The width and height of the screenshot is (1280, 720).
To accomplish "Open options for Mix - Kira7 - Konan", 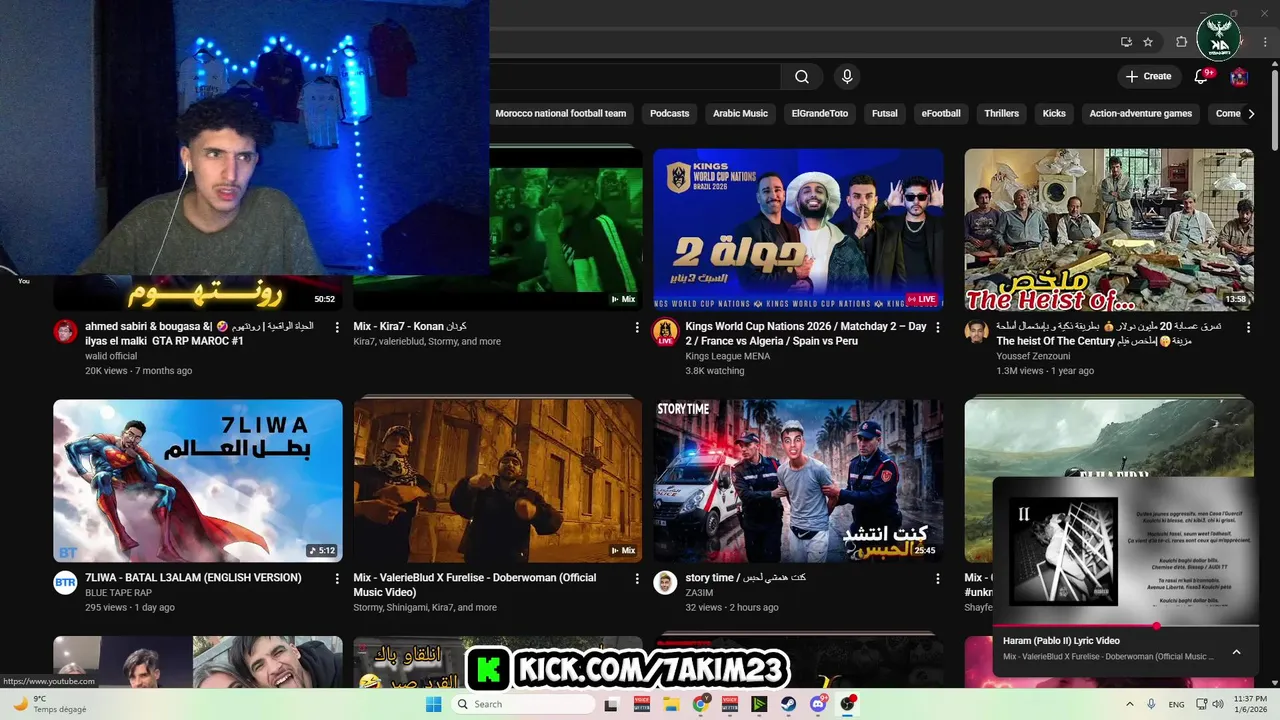I will [x=637, y=327].
